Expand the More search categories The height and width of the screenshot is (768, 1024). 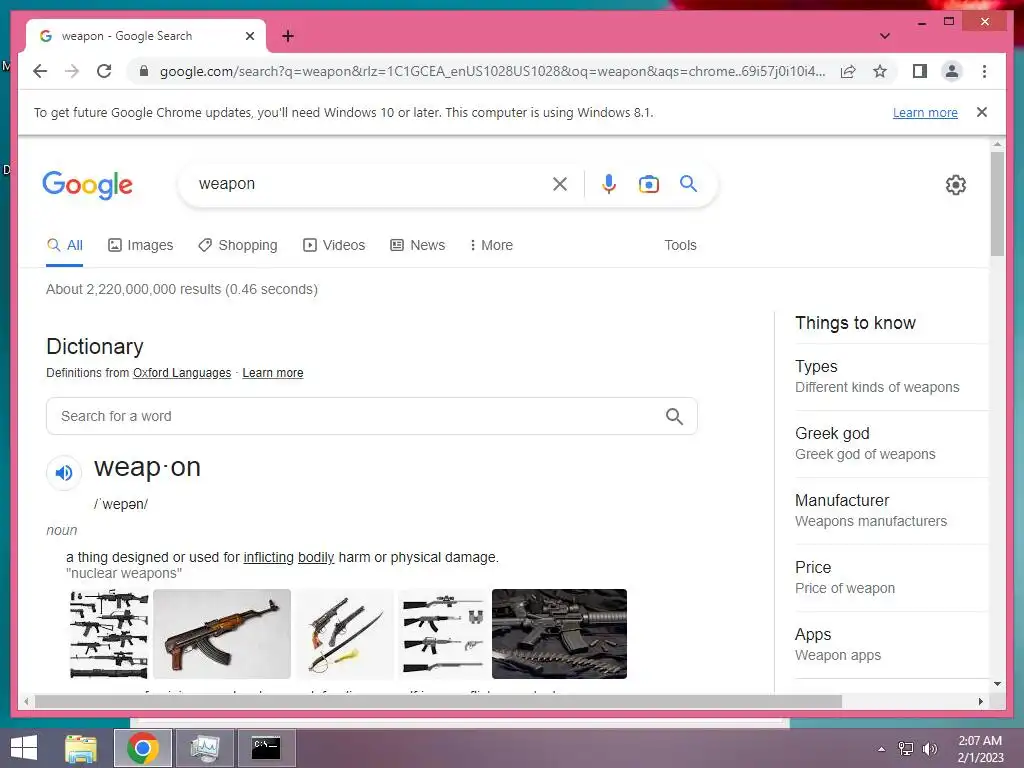point(491,246)
